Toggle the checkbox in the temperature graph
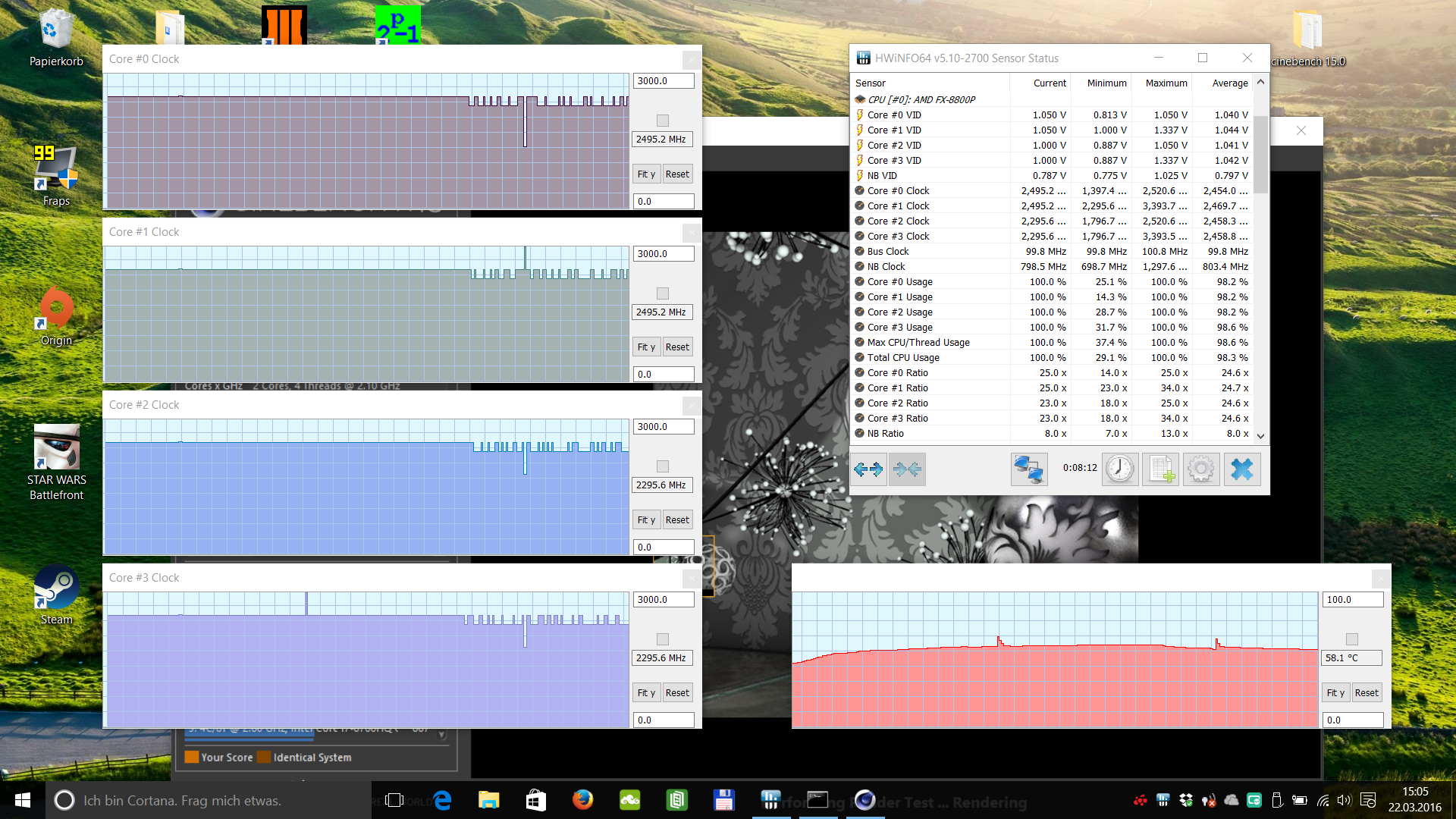This screenshot has width=1456, height=819. 1352,639
